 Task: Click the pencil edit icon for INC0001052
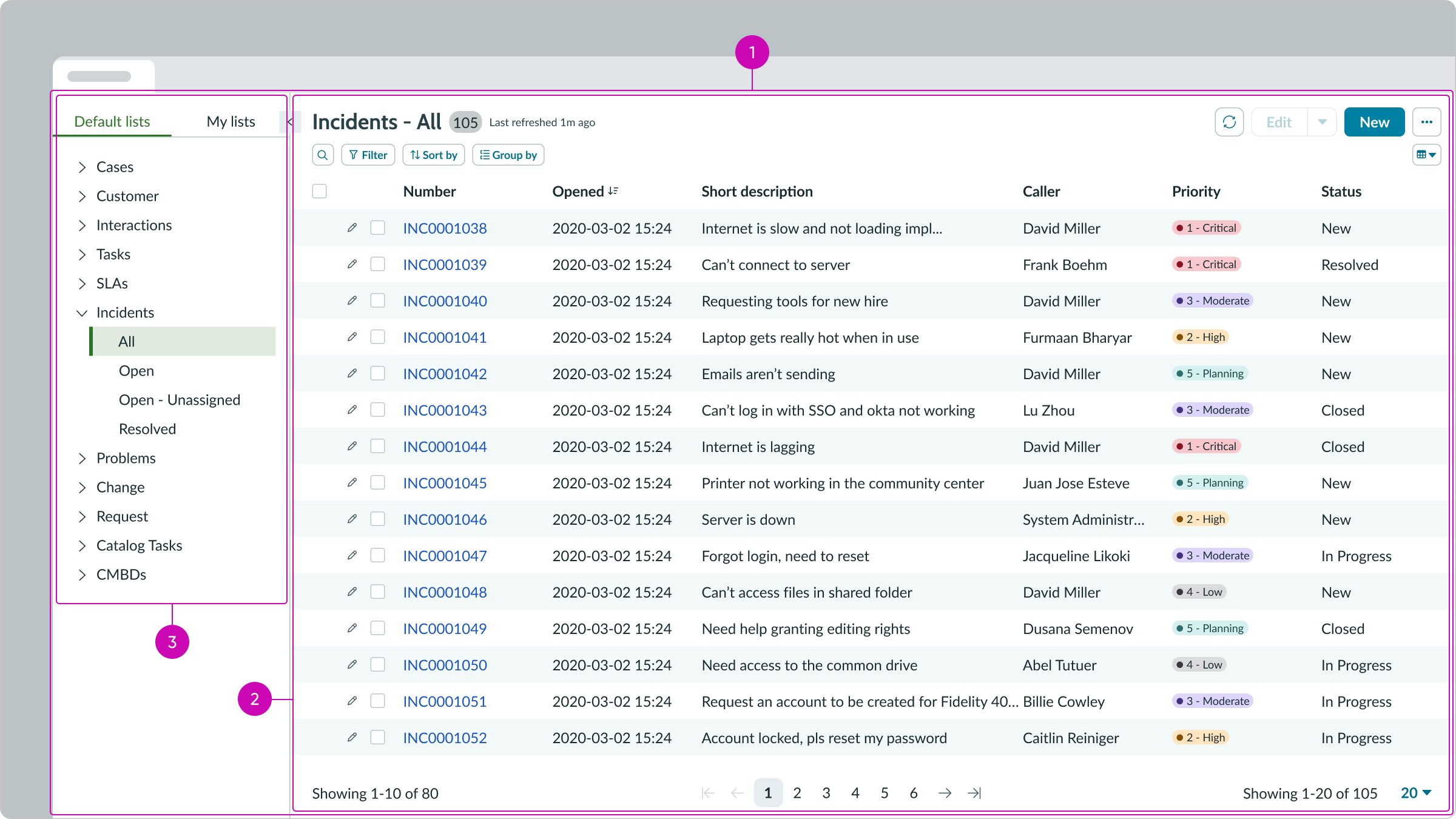pyautogui.click(x=352, y=737)
